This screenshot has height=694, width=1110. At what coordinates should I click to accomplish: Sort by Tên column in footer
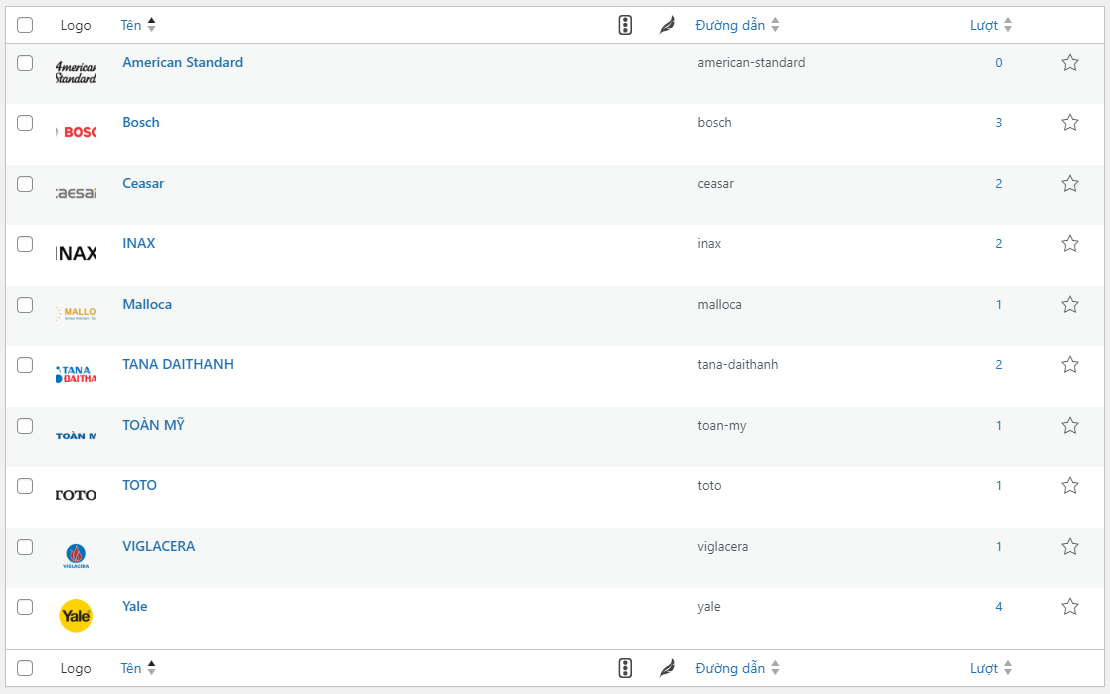pyautogui.click(x=138, y=668)
